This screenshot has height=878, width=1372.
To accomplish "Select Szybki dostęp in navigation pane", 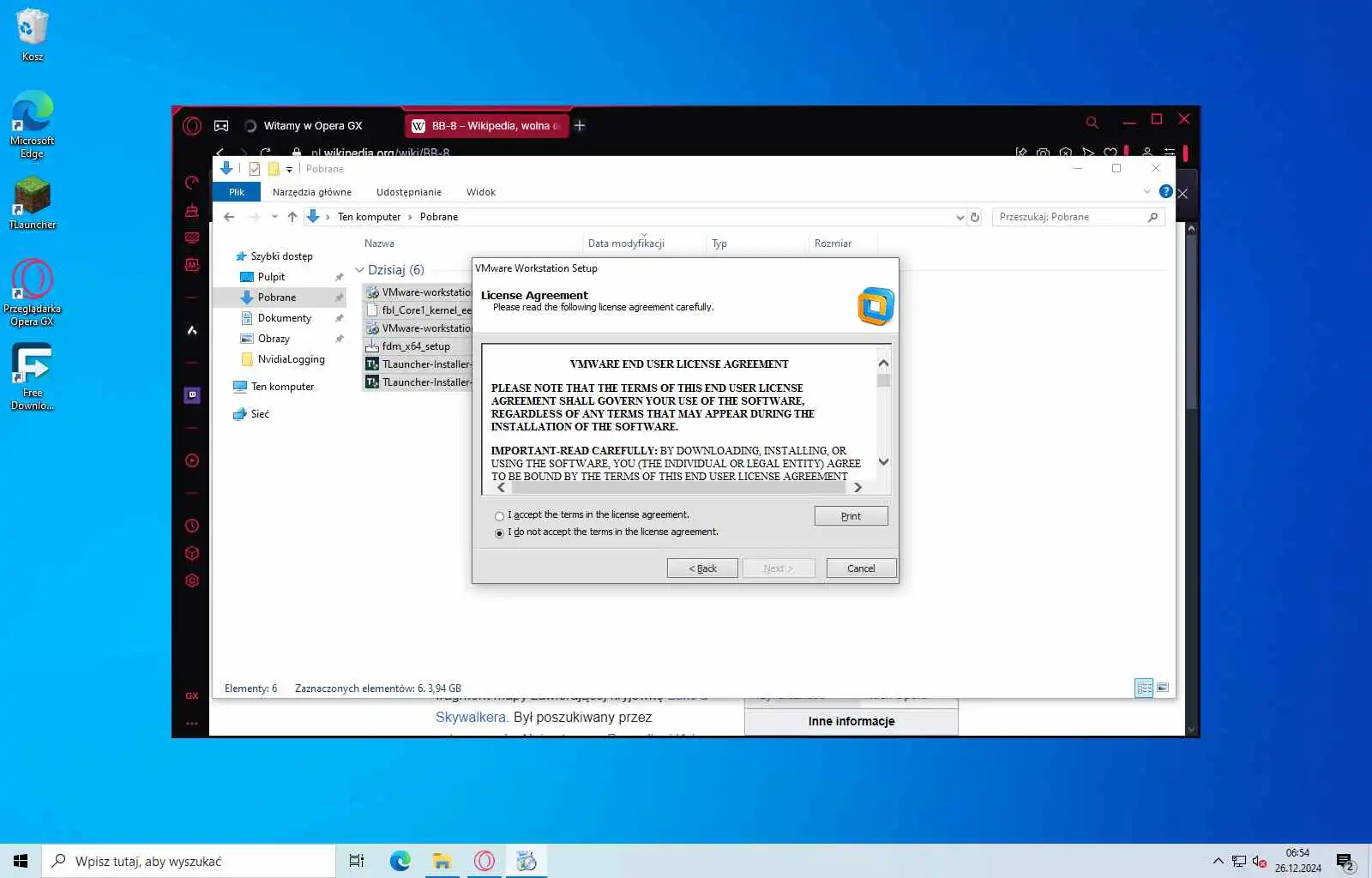I will click(281, 256).
